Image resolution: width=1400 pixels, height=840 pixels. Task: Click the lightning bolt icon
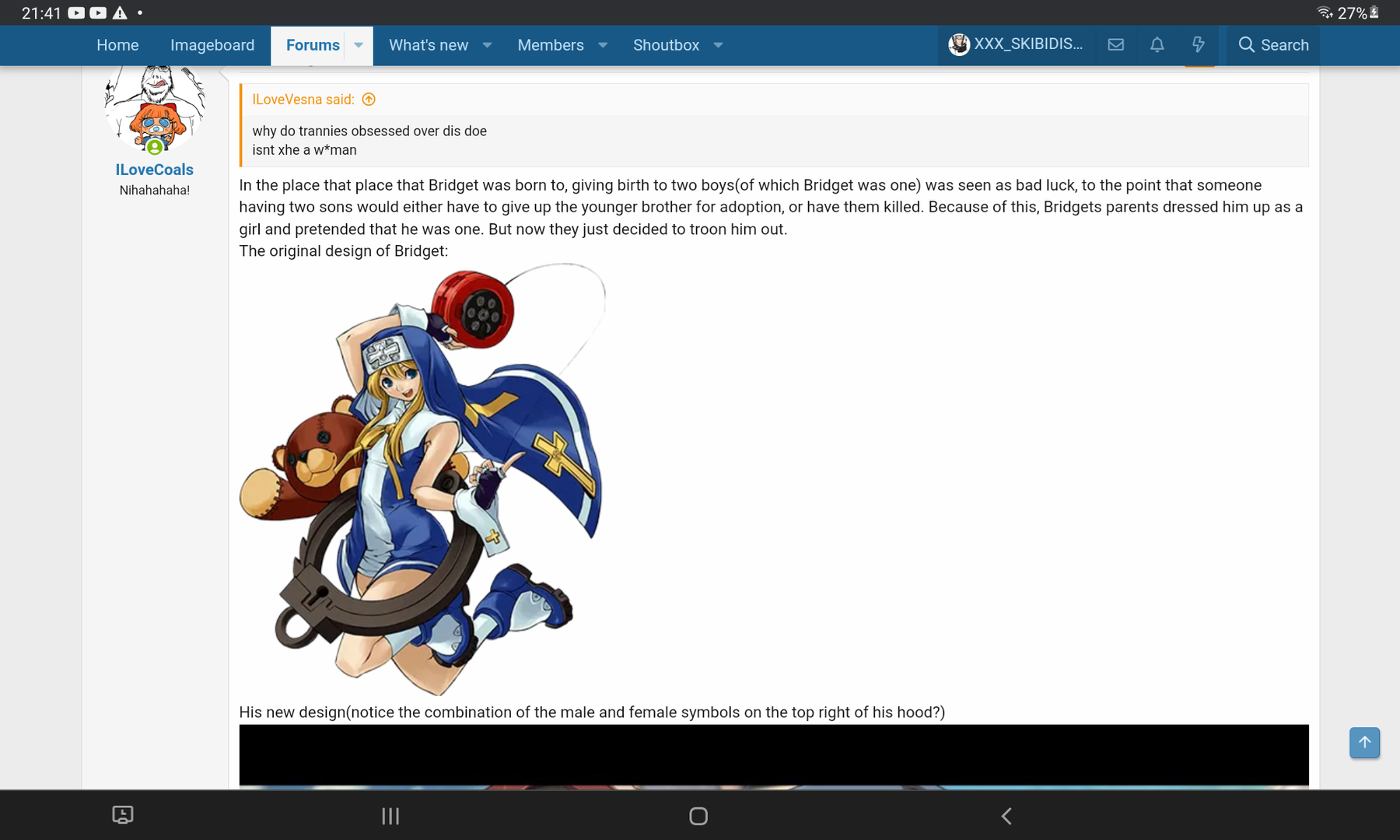click(x=1199, y=45)
